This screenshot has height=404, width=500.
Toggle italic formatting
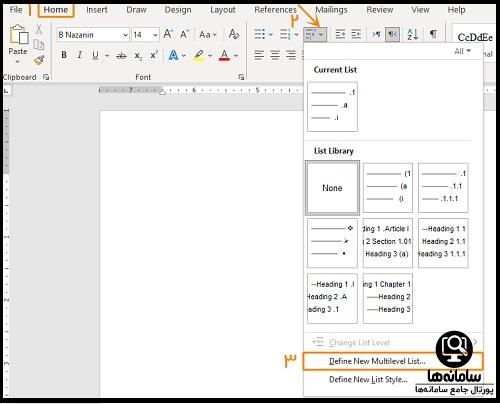click(x=80, y=55)
